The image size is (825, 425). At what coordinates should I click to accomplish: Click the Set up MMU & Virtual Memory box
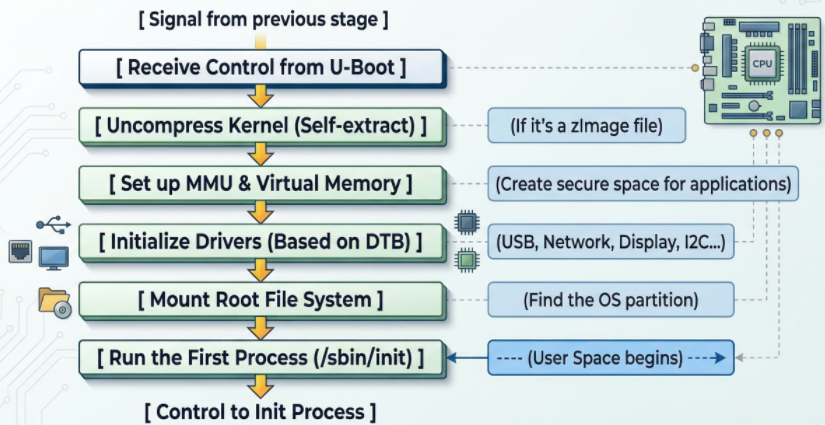pos(261,184)
